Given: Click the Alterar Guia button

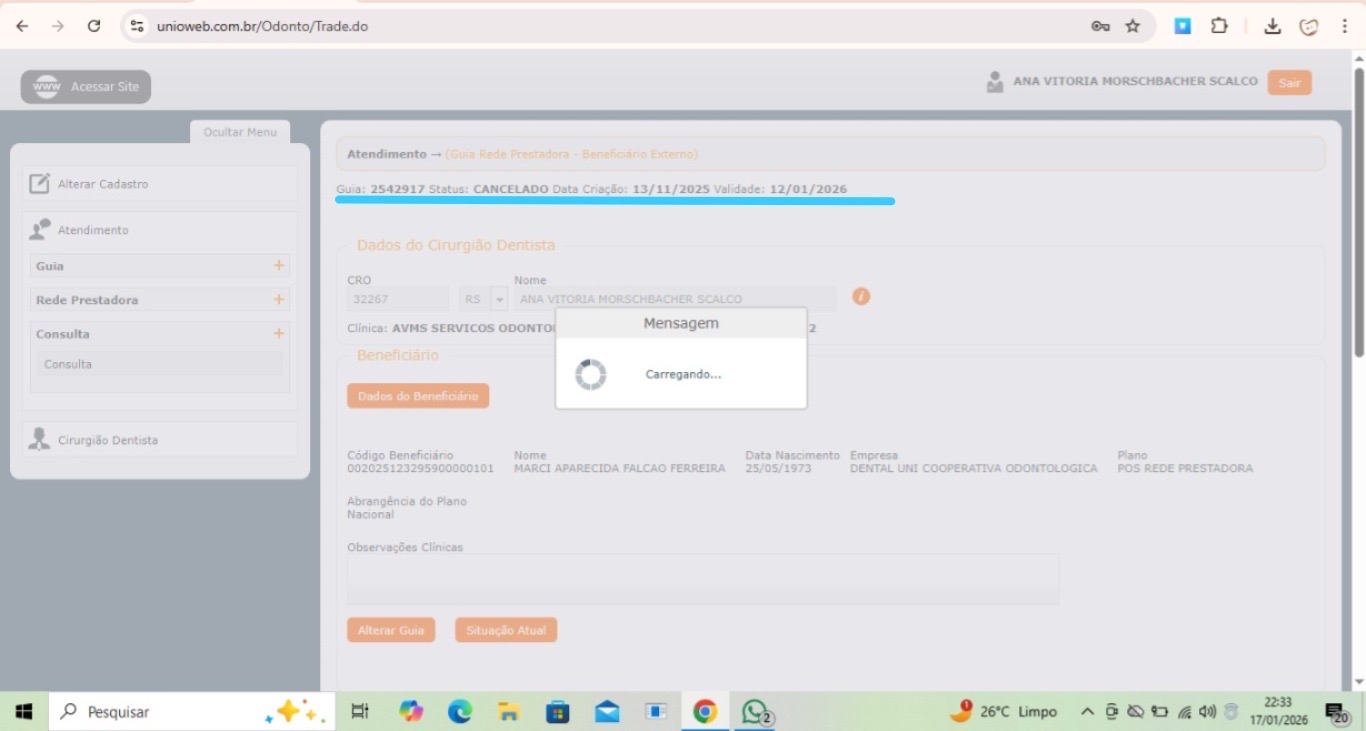Looking at the screenshot, I should (391, 631).
